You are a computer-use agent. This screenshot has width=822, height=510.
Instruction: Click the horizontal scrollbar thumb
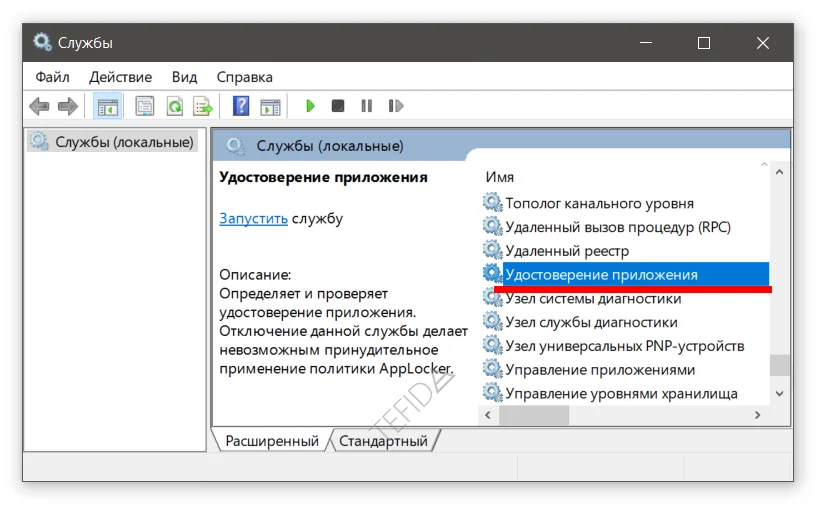pyautogui.click(x=534, y=415)
